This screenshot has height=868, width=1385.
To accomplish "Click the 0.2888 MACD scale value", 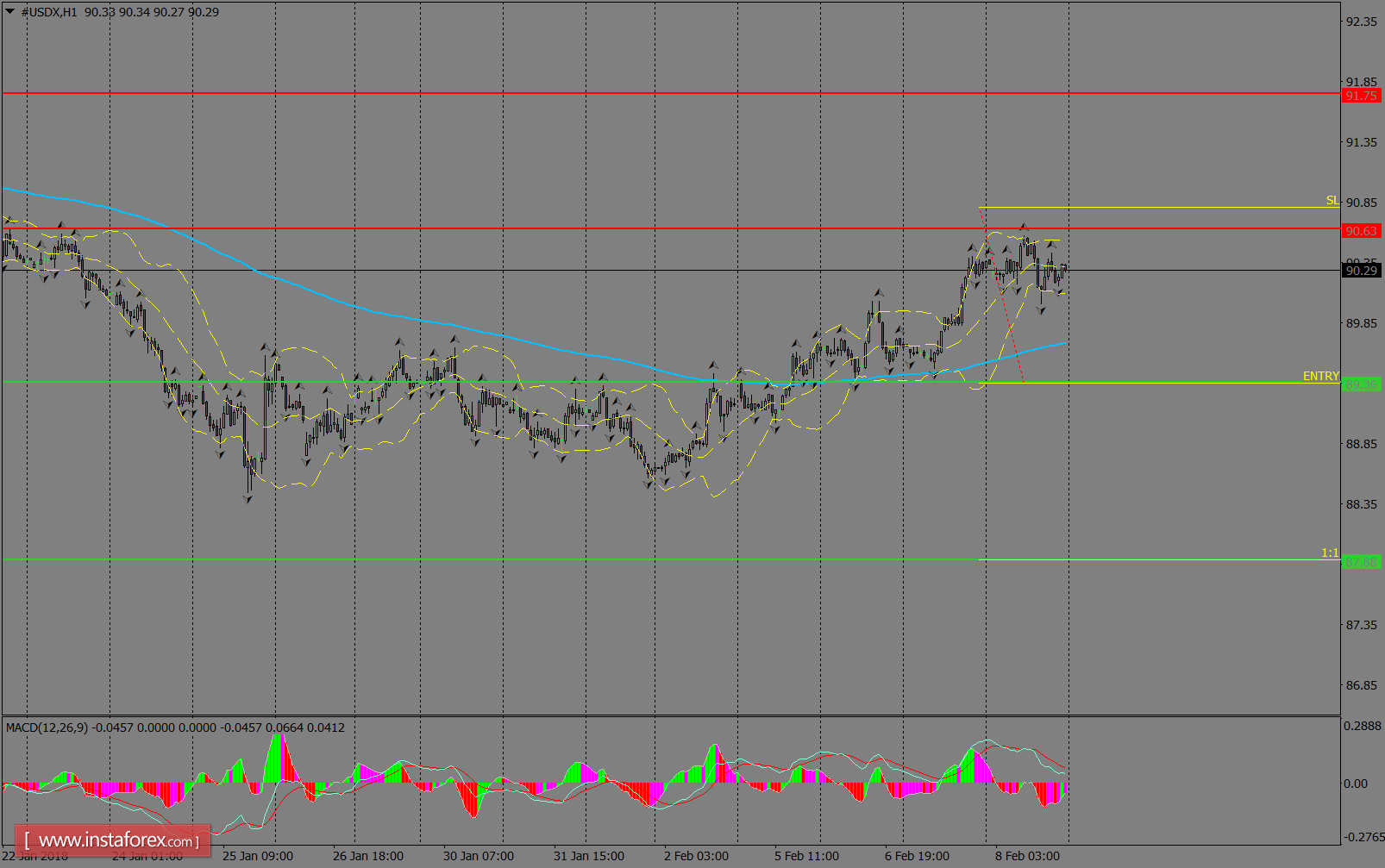I will [1363, 727].
